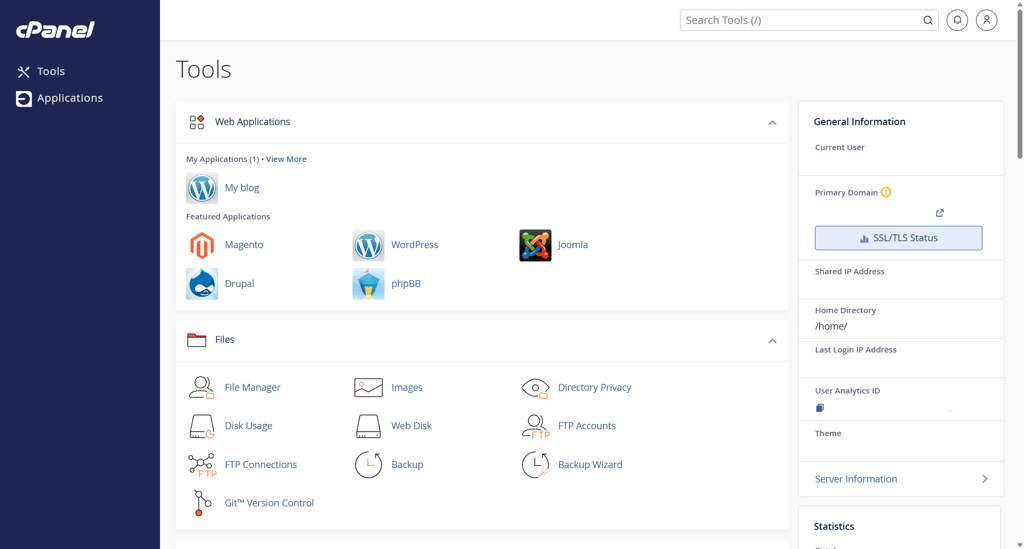Viewport: 1024px width, 549px height.
Task: Click the /home/ directory value
Action: 831,326
